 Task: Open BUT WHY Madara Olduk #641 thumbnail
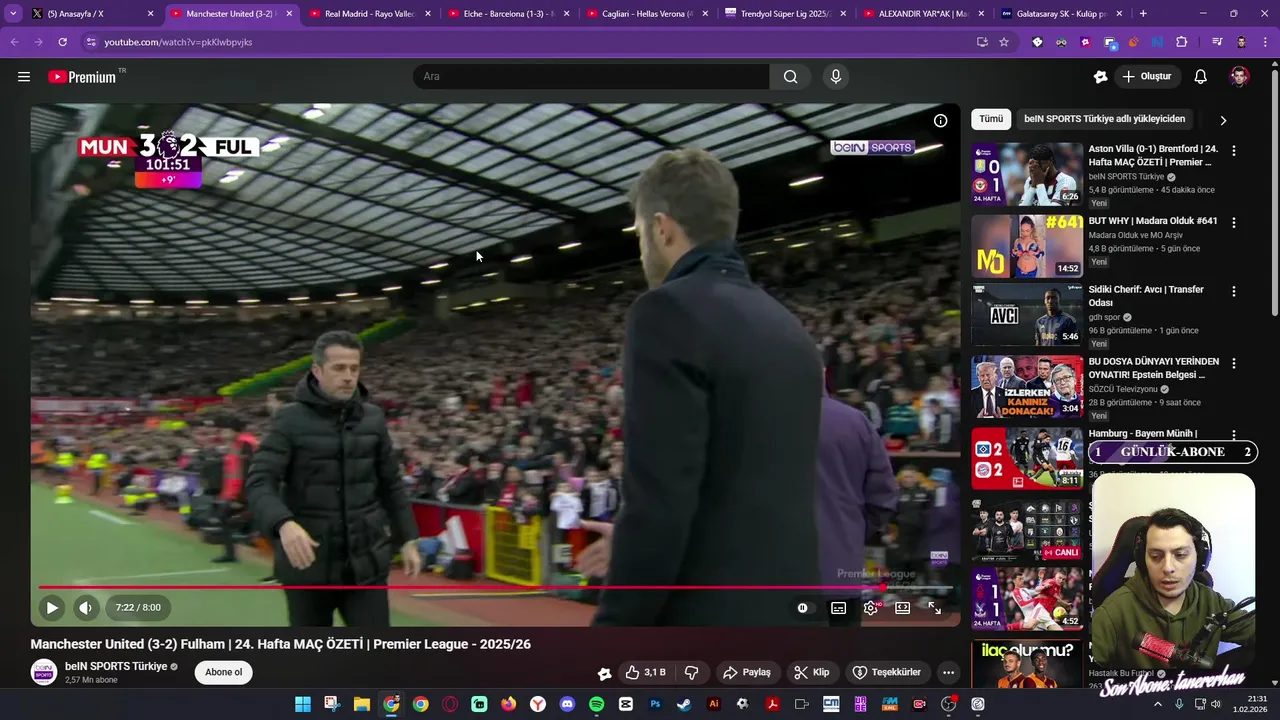pyautogui.click(x=1027, y=246)
